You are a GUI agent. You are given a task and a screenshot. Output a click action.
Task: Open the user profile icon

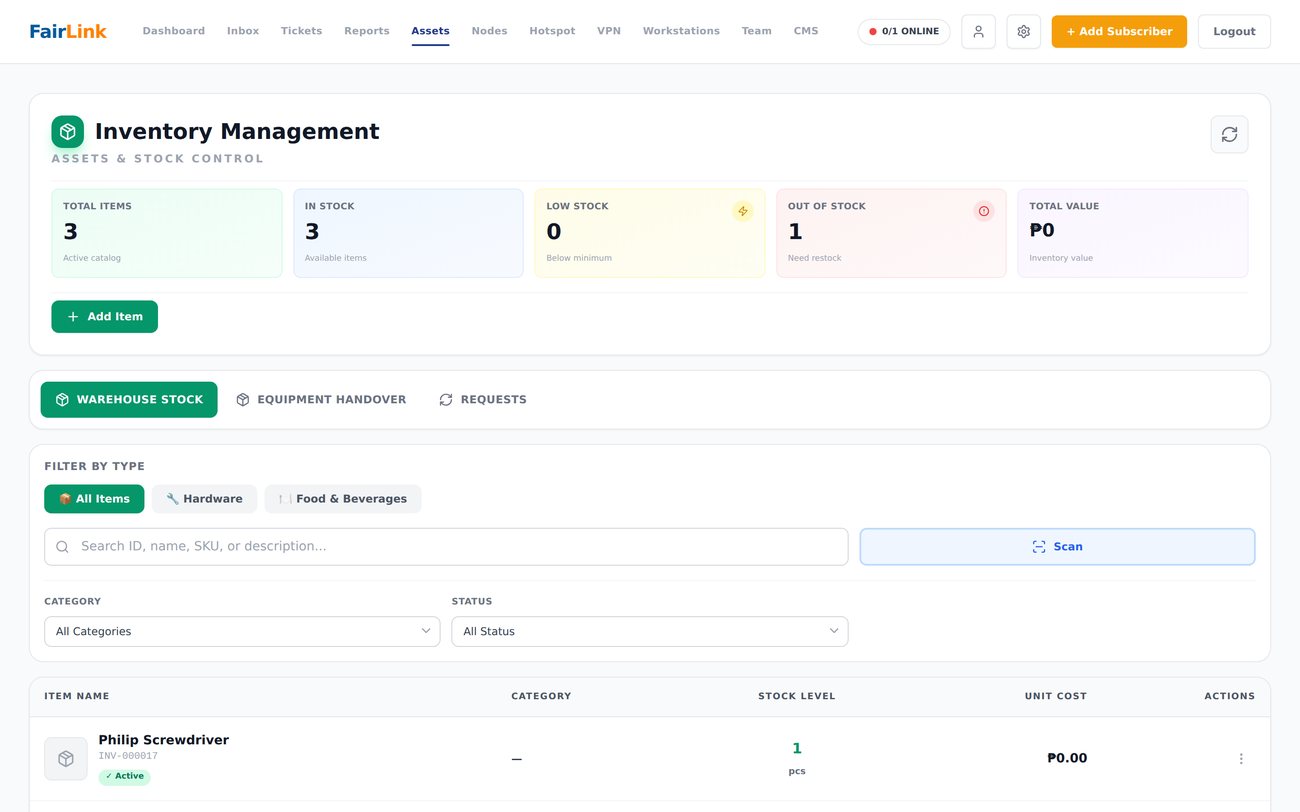[x=978, y=32]
